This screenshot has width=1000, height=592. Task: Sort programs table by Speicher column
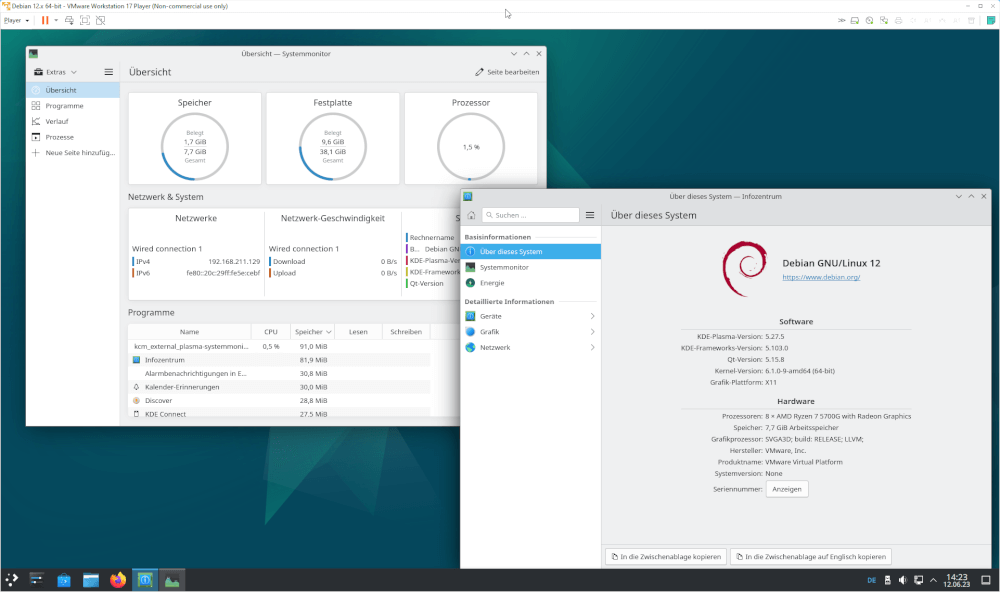pos(312,332)
